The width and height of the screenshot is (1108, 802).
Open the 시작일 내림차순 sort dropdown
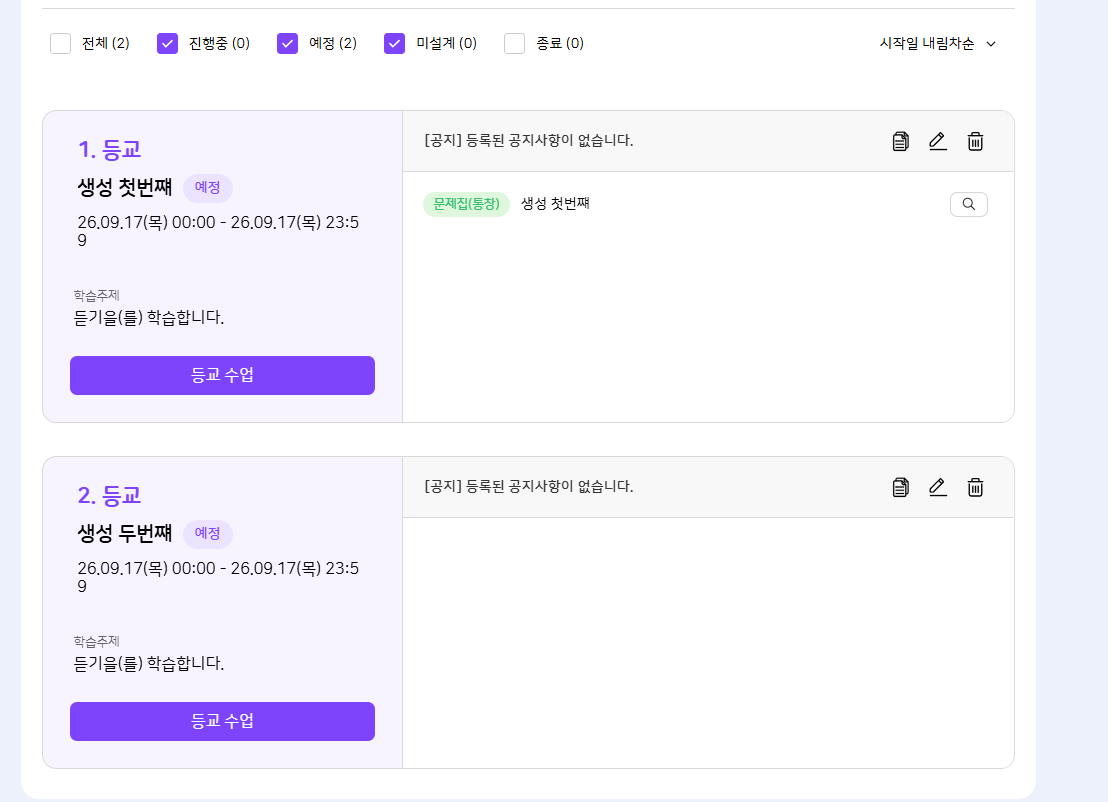click(938, 44)
